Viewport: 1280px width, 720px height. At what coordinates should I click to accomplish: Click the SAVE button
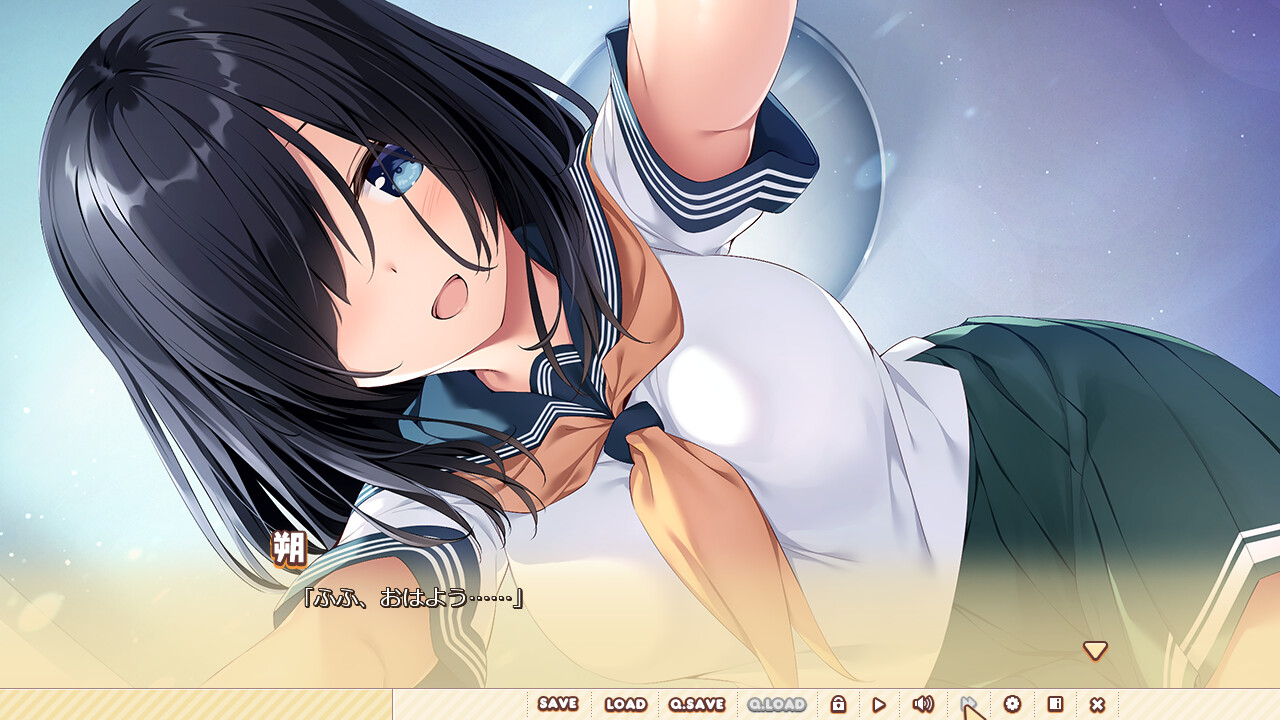557,704
